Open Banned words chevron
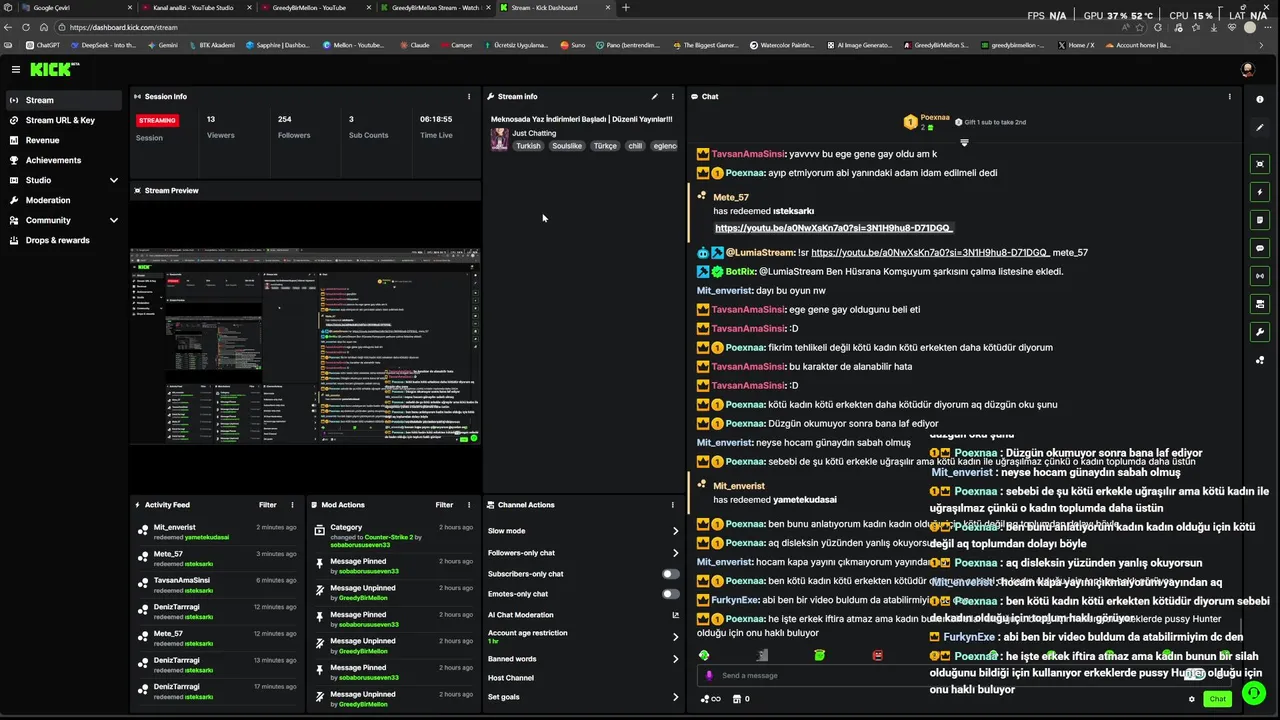The height and width of the screenshot is (720, 1280). pyautogui.click(x=675, y=659)
